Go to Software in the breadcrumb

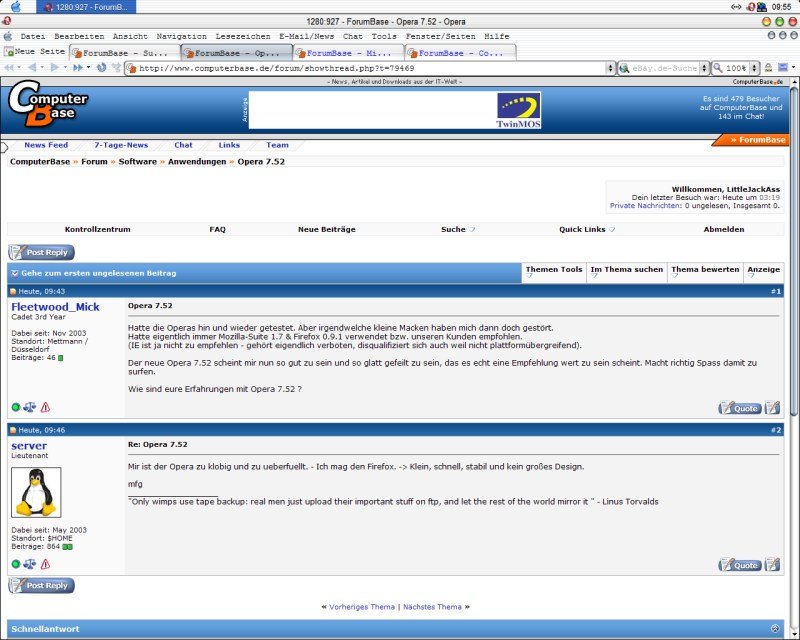[137, 161]
